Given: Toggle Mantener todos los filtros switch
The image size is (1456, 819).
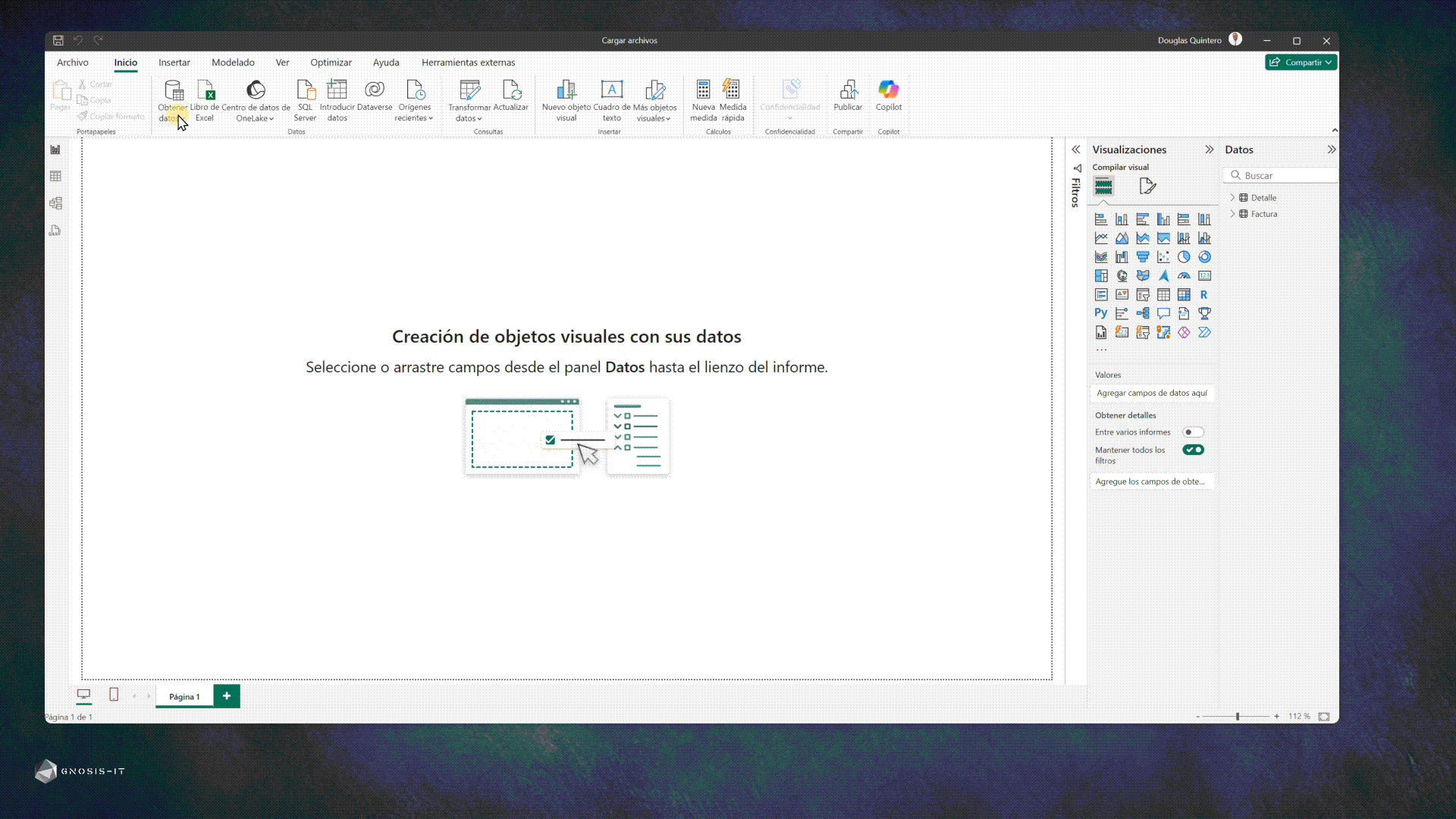Looking at the screenshot, I should (x=1193, y=450).
